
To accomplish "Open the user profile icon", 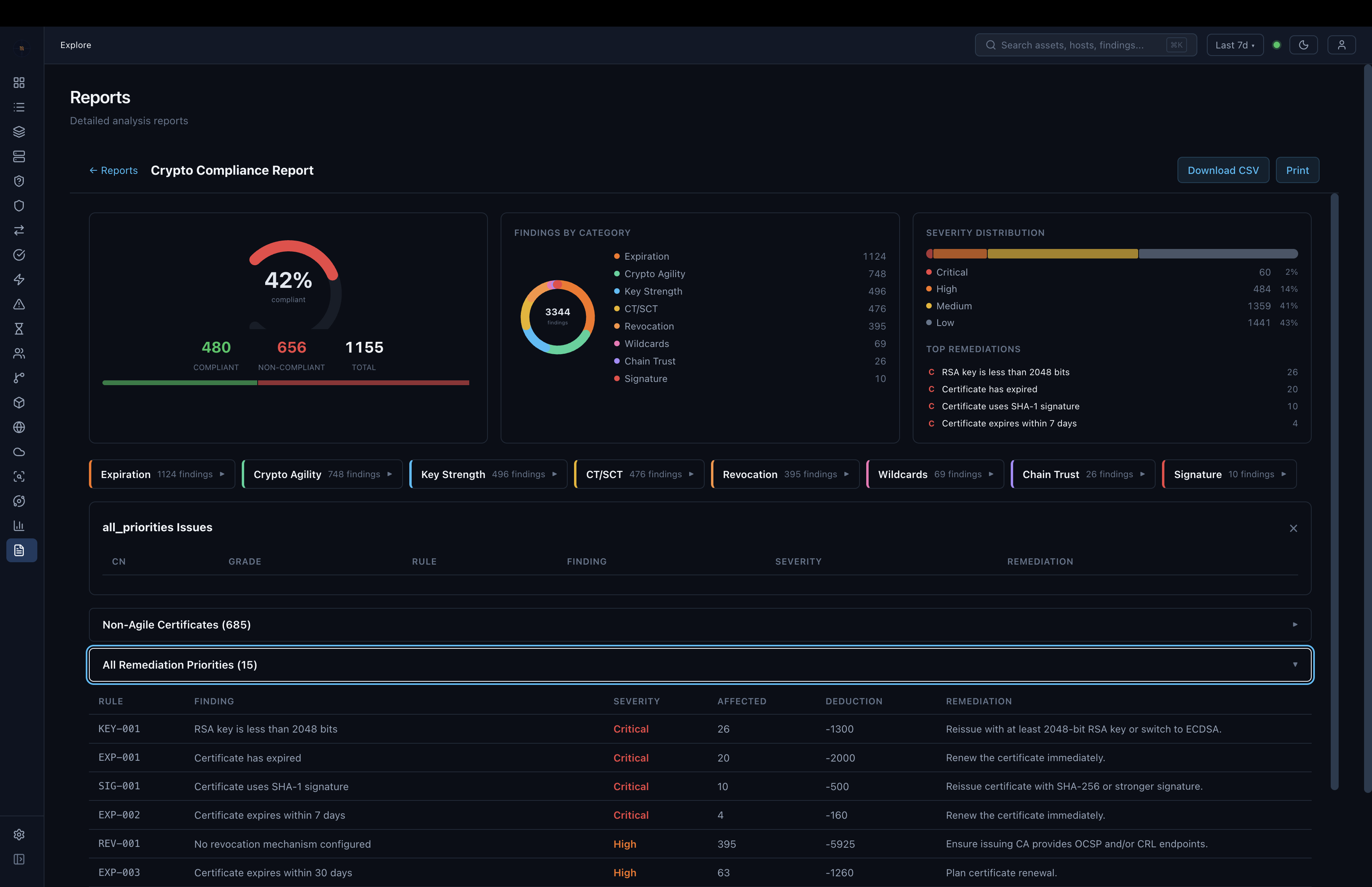I will pyautogui.click(x=1341, y=45).
